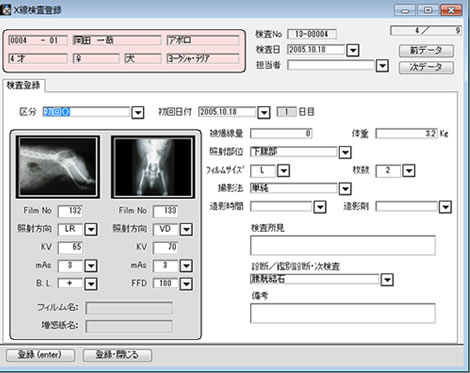
Task: Open the 担当者 dropdown arrow
Action: click(382, 66)
